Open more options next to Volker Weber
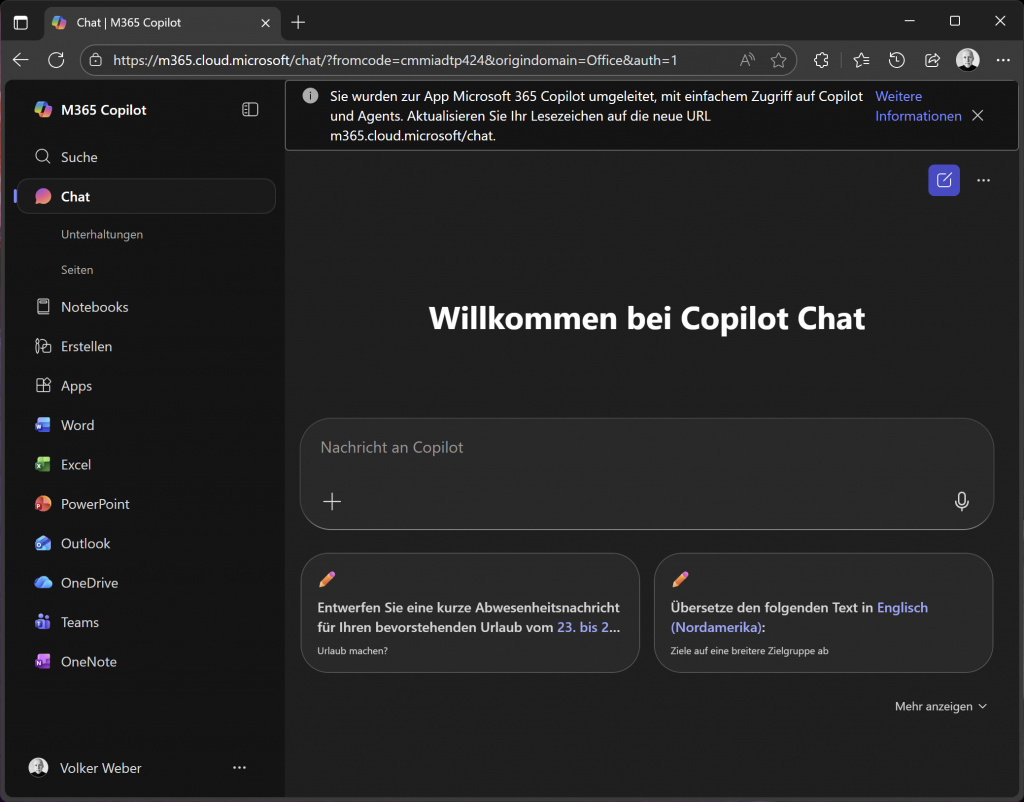1024x802 pixels. [239, 768]
